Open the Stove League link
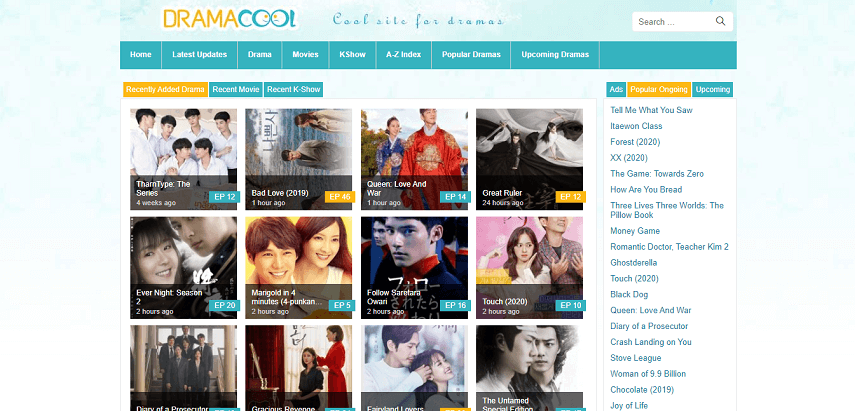This screenshot has height=411, width=855. (x=636, y=358)
